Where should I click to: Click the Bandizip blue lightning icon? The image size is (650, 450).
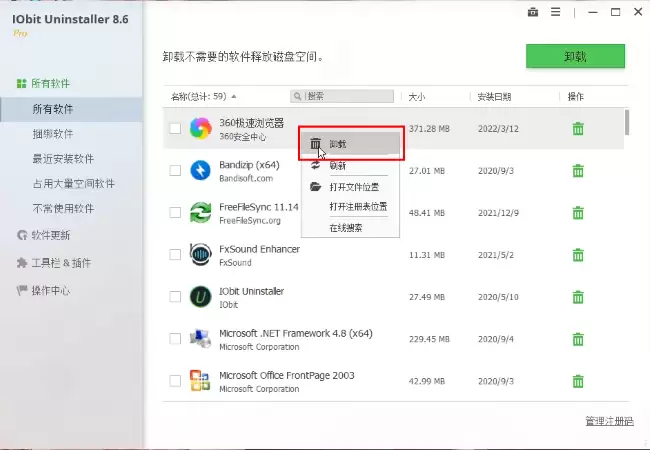click(x=201, y=170)
